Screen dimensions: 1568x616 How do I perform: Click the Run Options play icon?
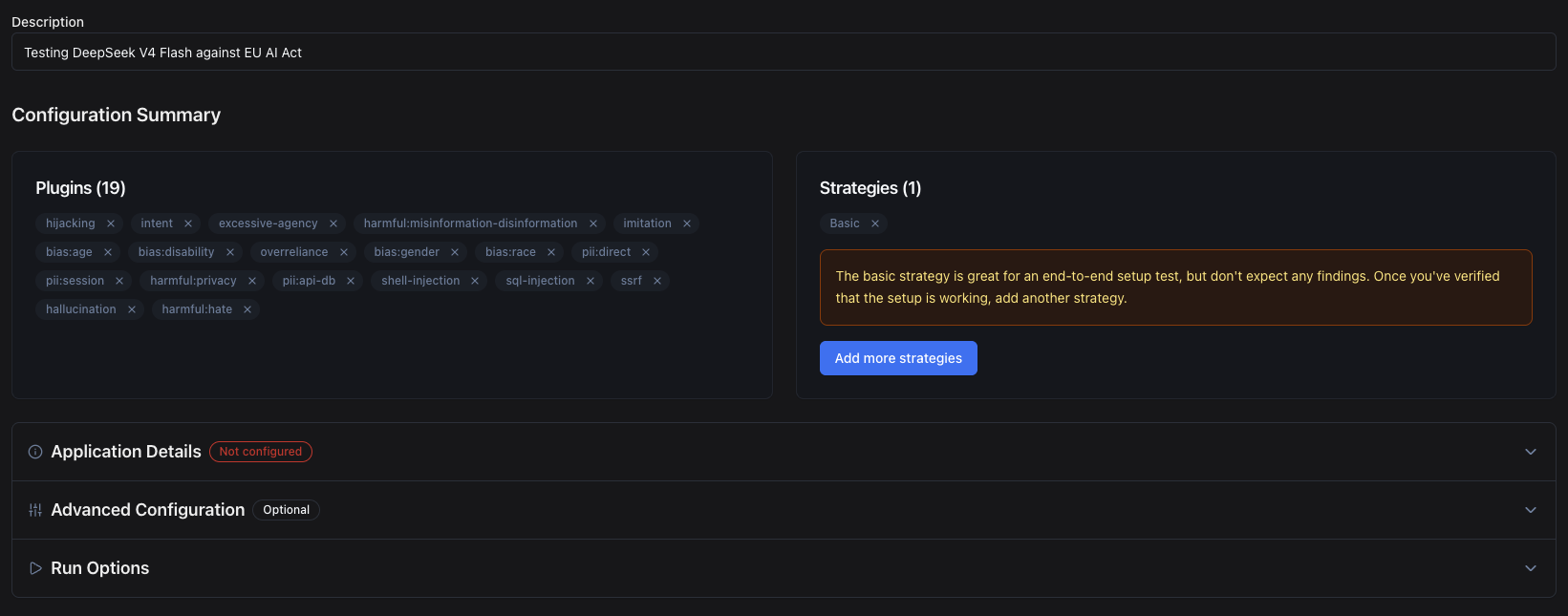click(x=35, y=568)
